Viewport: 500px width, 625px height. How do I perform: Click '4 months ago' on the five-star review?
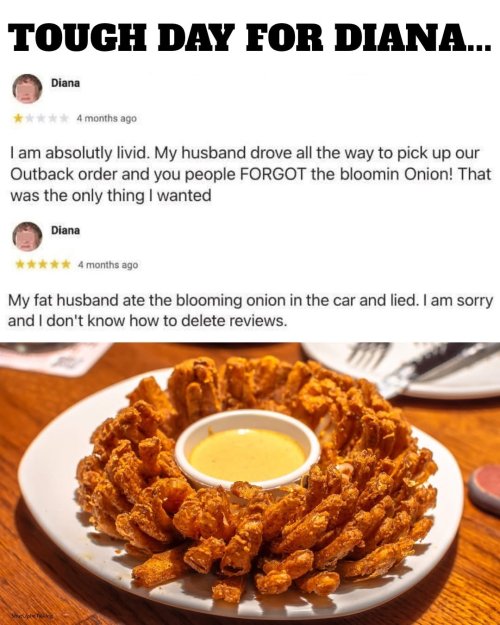click(108, 265)
